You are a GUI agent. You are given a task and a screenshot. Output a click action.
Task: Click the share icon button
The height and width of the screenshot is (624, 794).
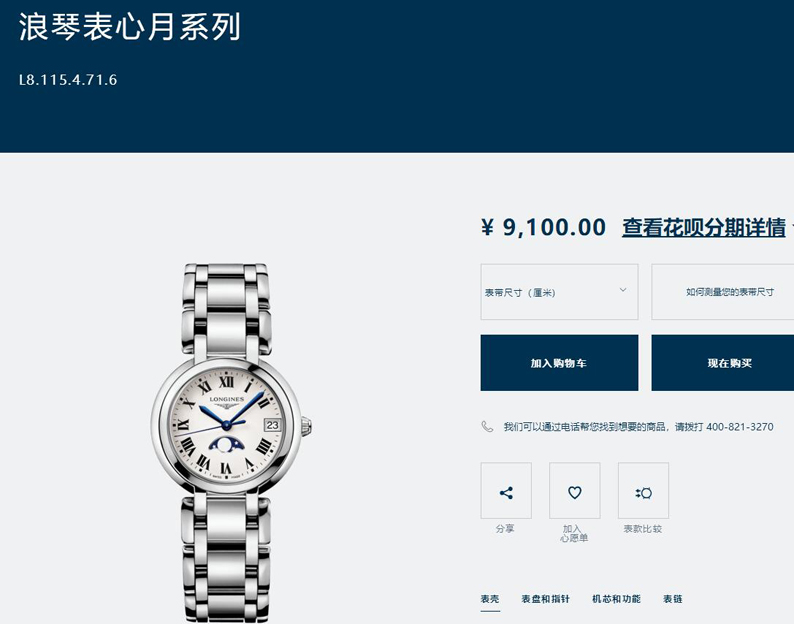[506, 490]
